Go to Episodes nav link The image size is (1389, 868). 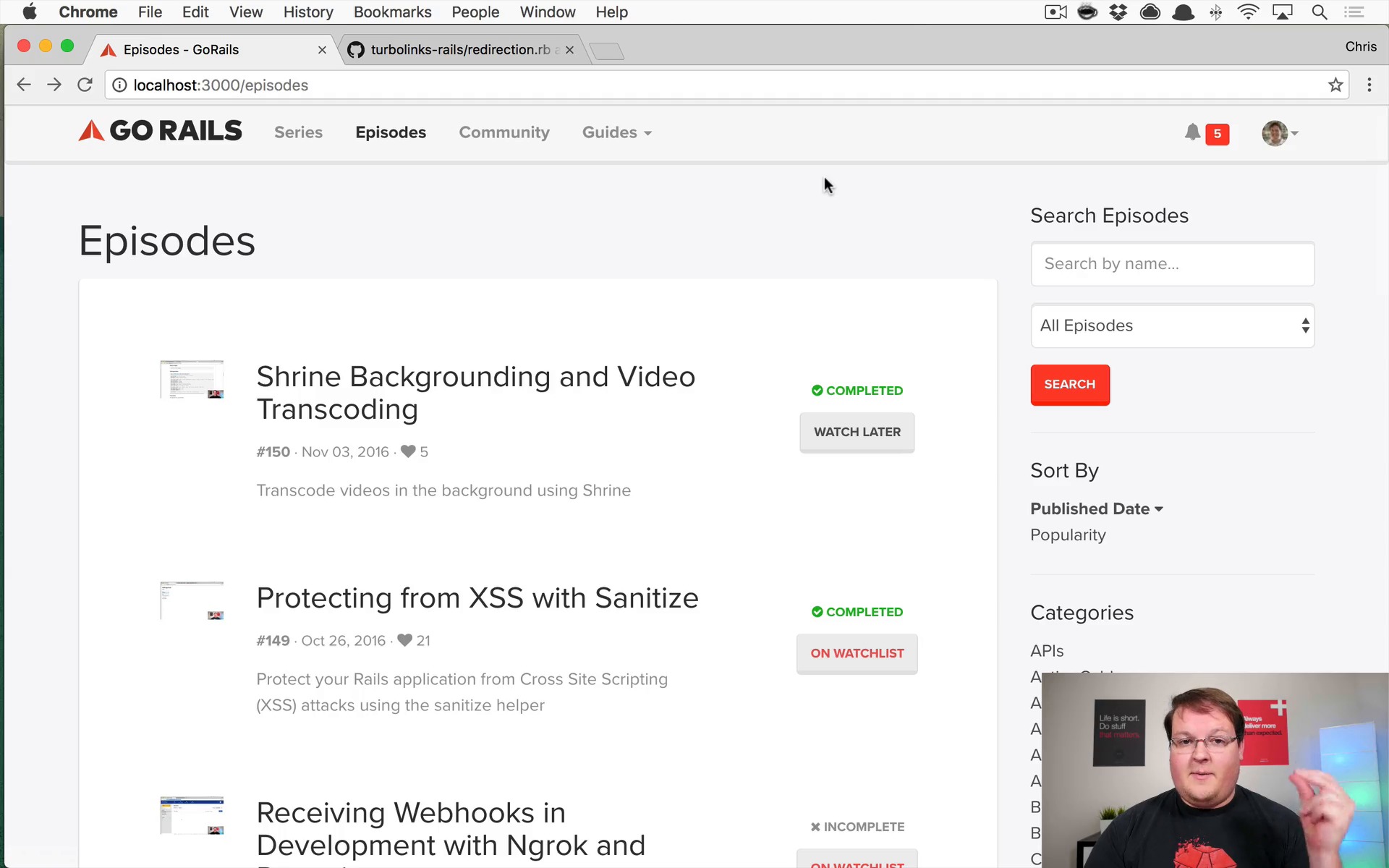(391, 132)
